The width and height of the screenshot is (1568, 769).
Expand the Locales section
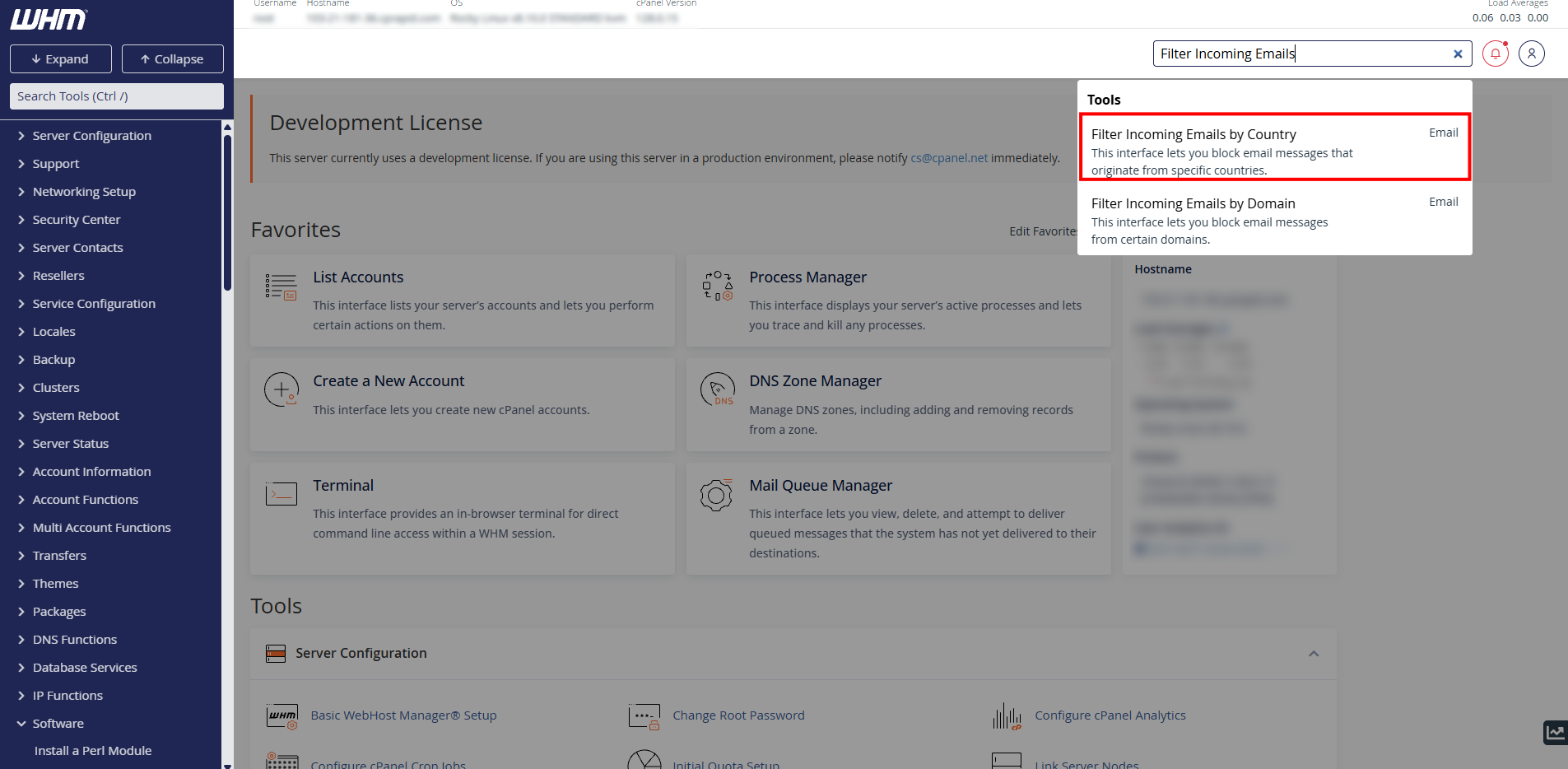coord(54,332)
